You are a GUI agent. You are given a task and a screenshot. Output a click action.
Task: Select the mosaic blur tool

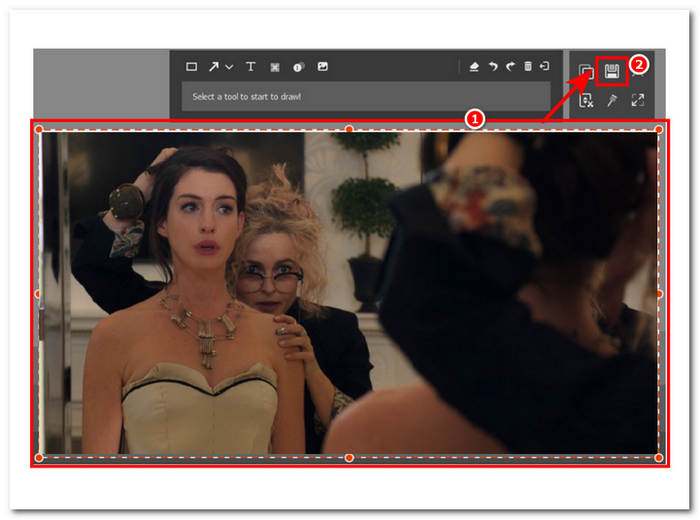coord(274,67)
